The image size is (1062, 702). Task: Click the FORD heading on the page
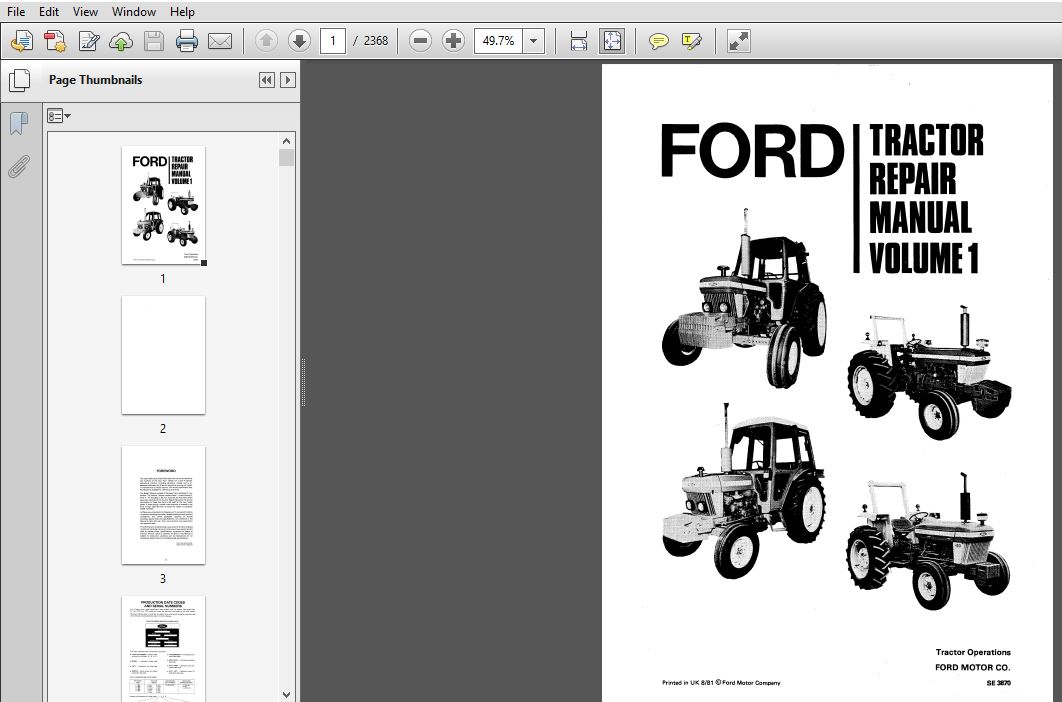[x=751, y=151]
